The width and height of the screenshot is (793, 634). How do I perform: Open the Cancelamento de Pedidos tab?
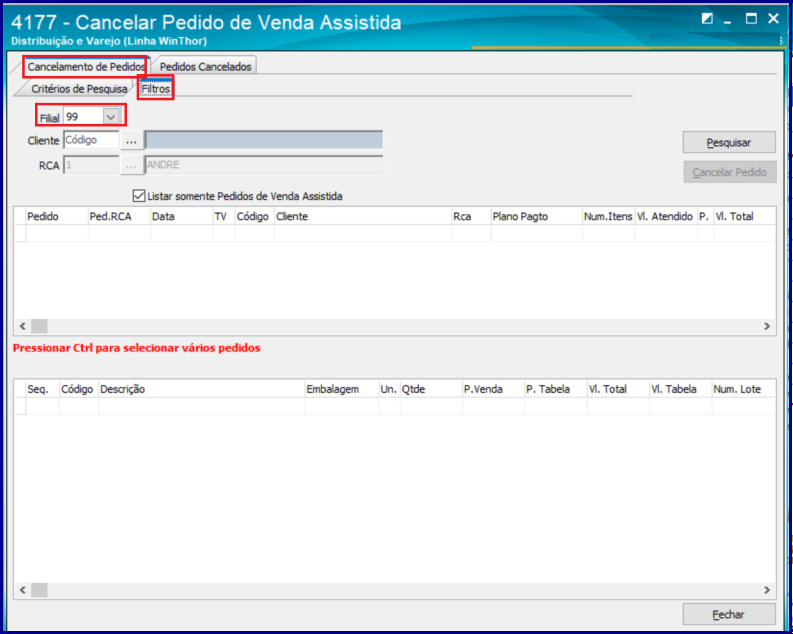(x=85, y=67)
